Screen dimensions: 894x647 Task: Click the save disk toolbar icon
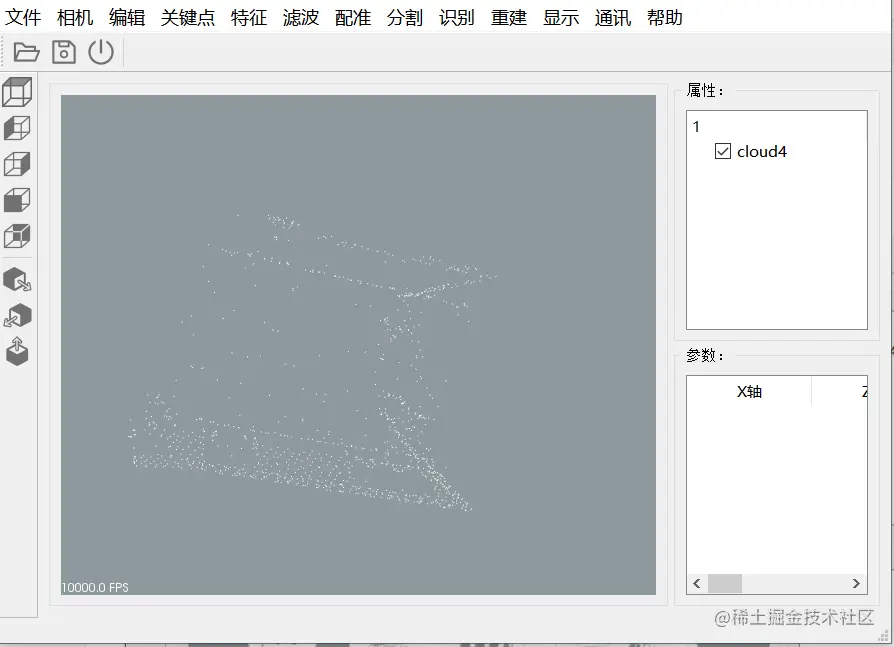64,52
